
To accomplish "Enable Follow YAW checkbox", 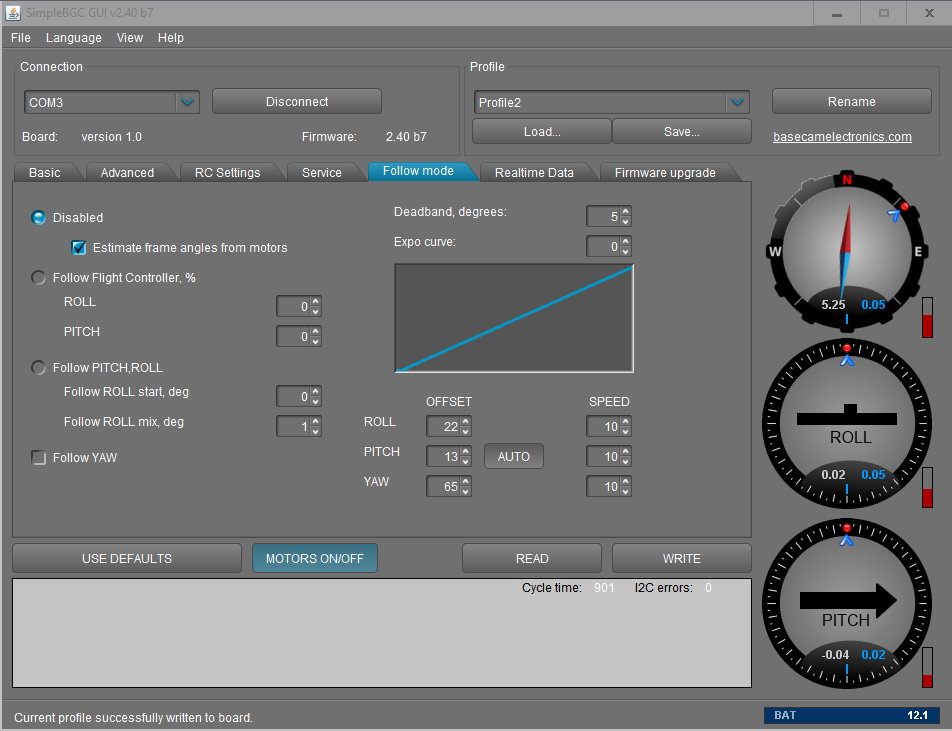I will [40, 458].
